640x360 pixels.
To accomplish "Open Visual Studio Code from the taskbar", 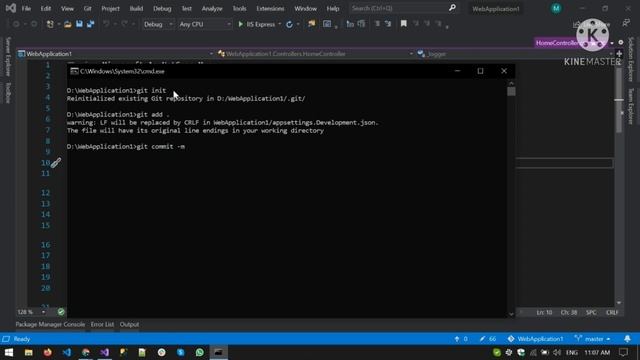I will click(67, 353).
